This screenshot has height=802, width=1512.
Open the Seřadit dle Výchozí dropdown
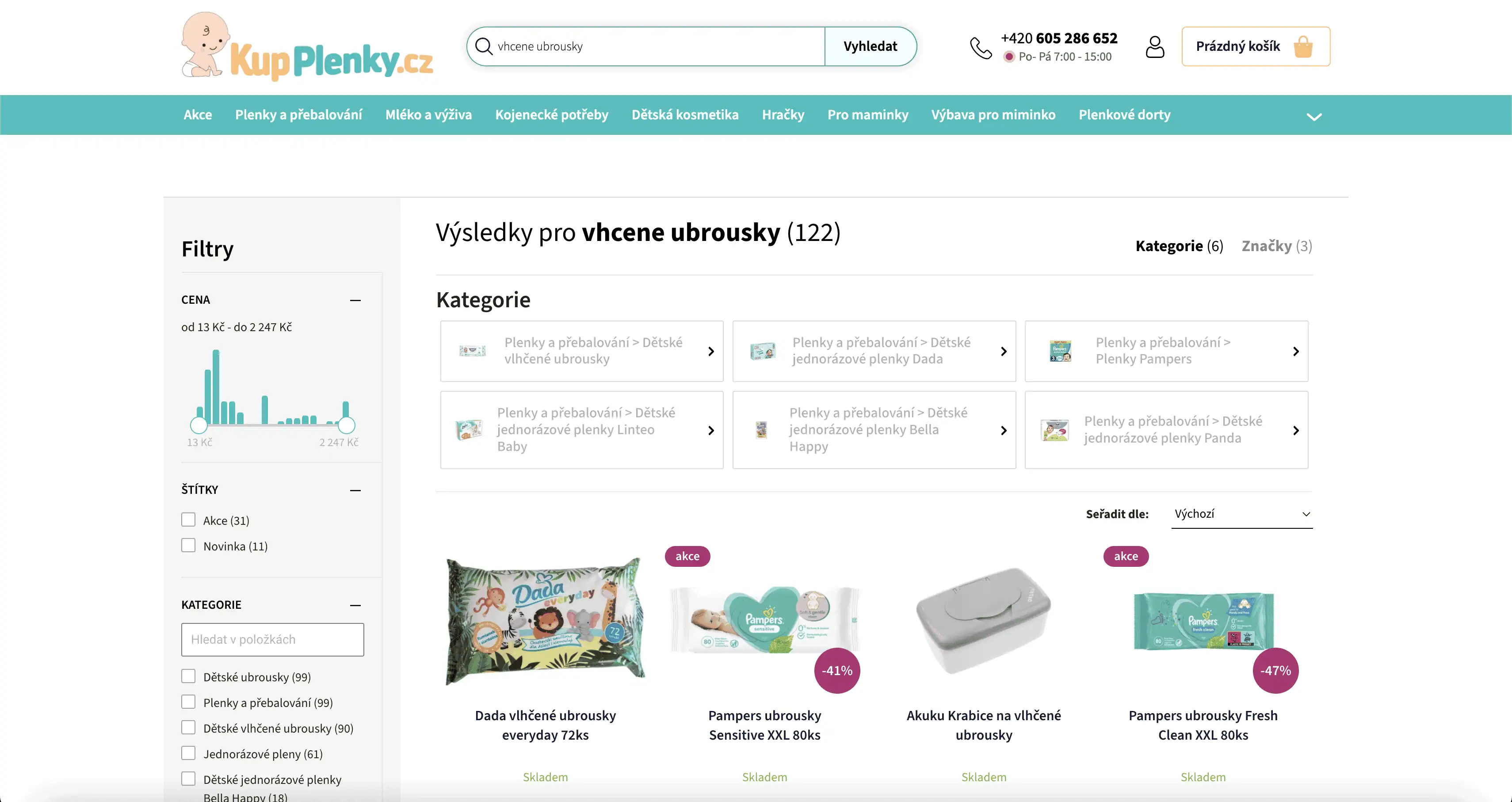click(1241, 514)
